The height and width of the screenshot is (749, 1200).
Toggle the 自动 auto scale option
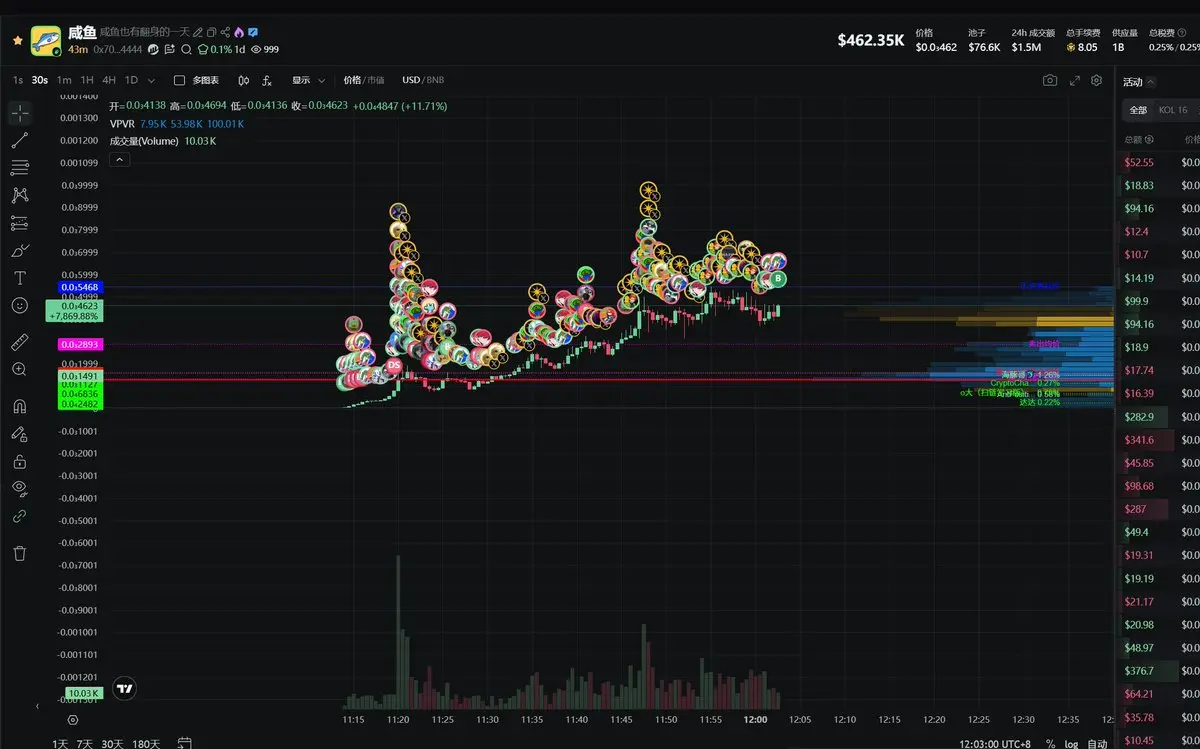pyautogui.click(x=1097, y=743)
